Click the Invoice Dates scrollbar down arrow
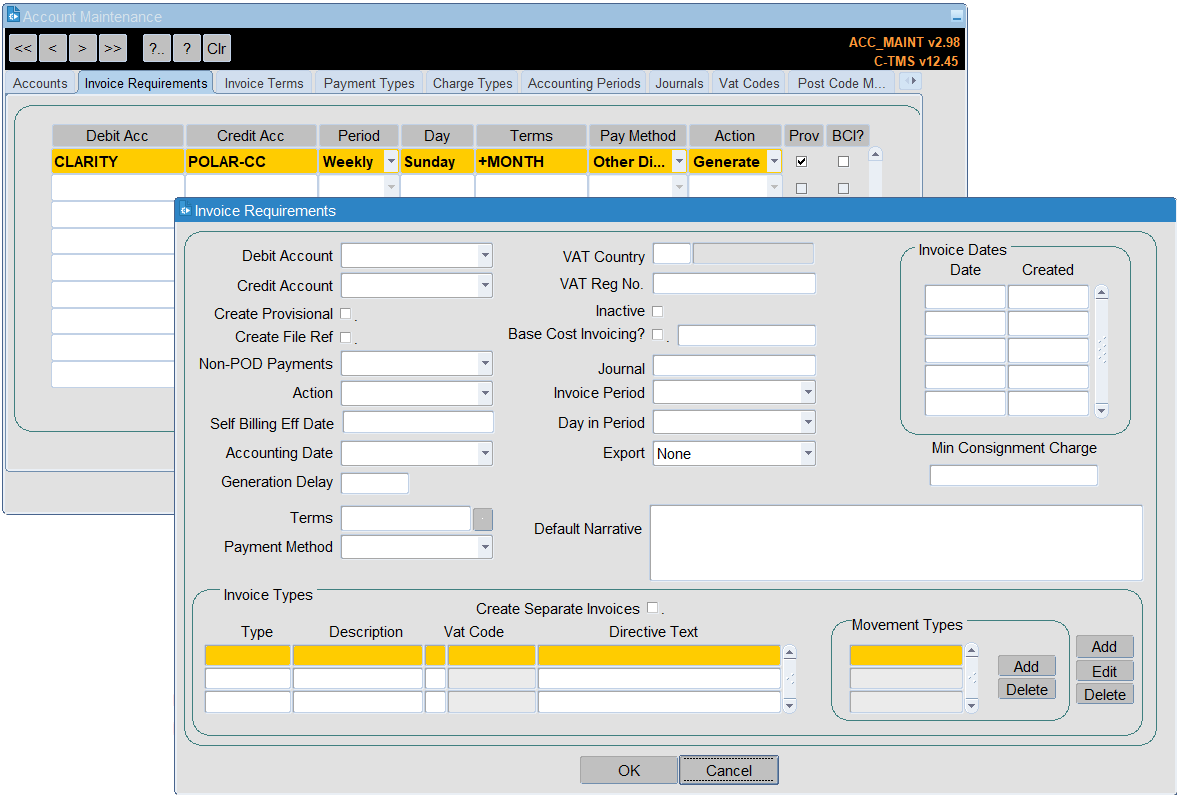 pyautogui.click(x=1101, y=410)
